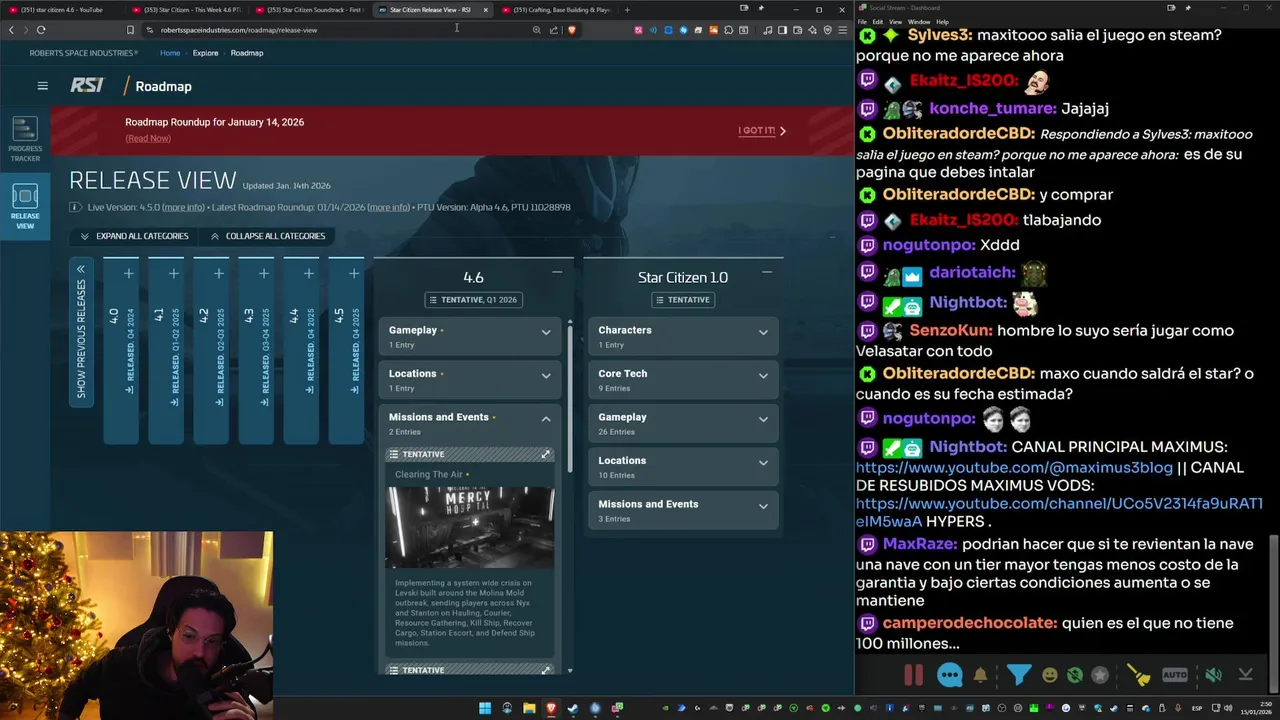Click Explore in the breadcrumb

coord(205,53)
